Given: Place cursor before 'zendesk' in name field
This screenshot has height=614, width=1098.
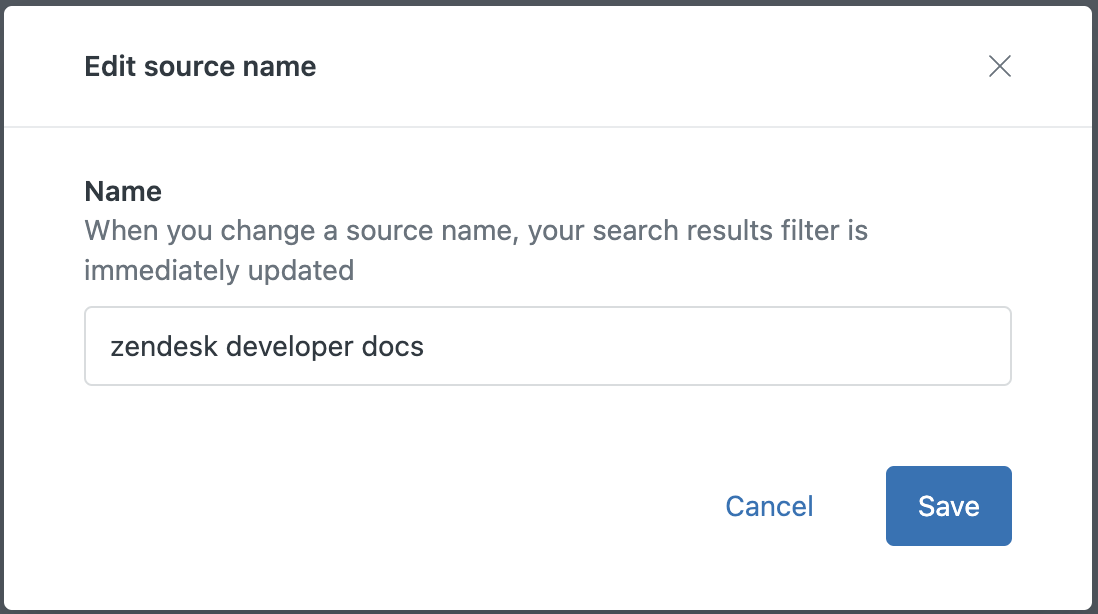Looking at the screenshot, I should click(x=110, y=346).
